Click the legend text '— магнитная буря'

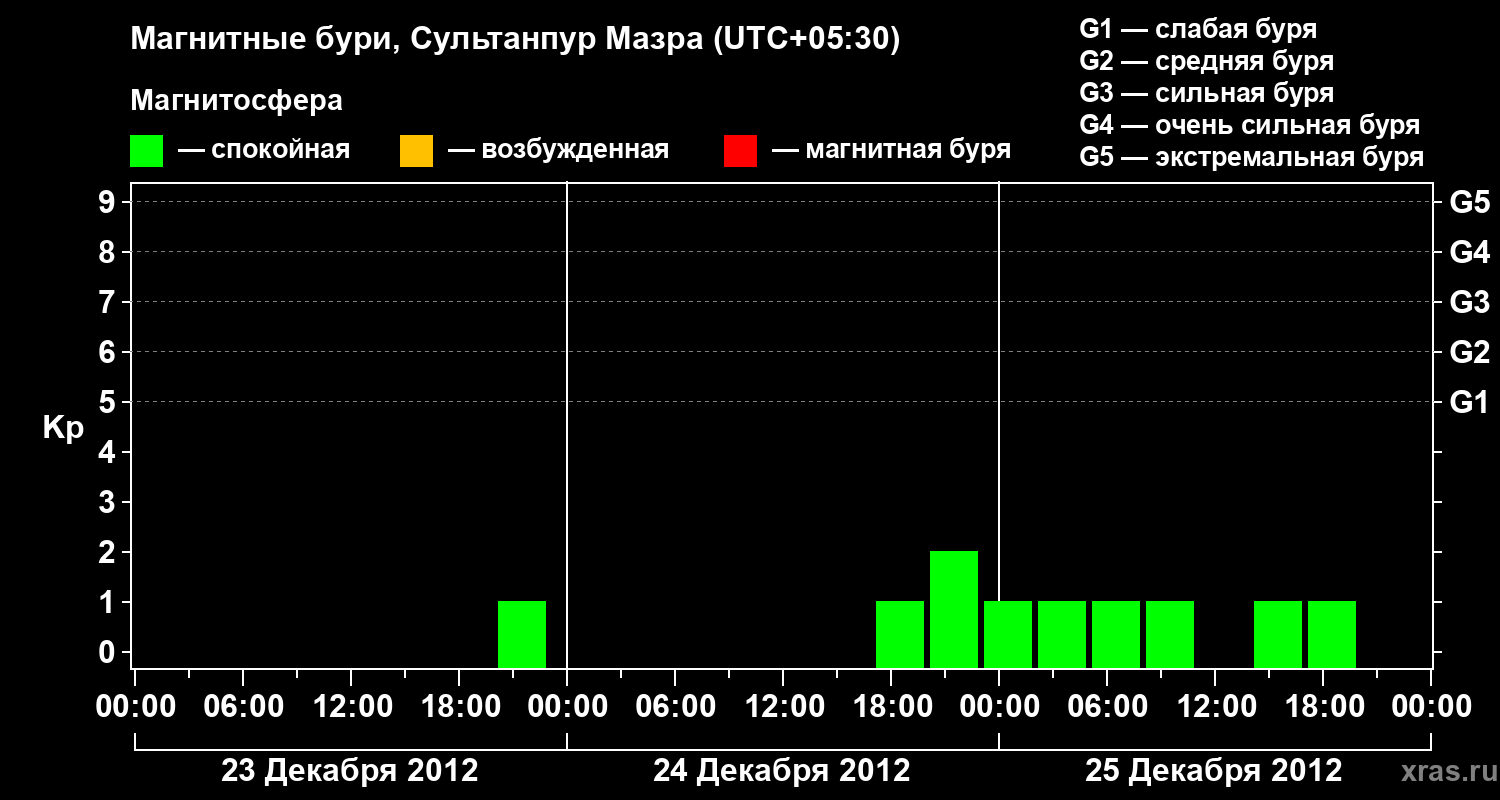[891, 150]
